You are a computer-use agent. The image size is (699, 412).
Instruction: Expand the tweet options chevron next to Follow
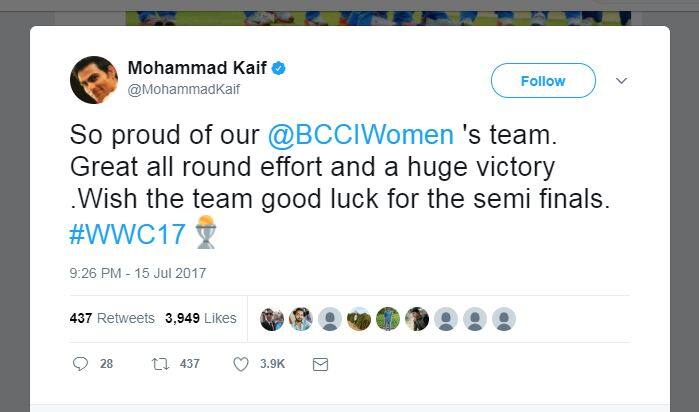tap(621, 80)
